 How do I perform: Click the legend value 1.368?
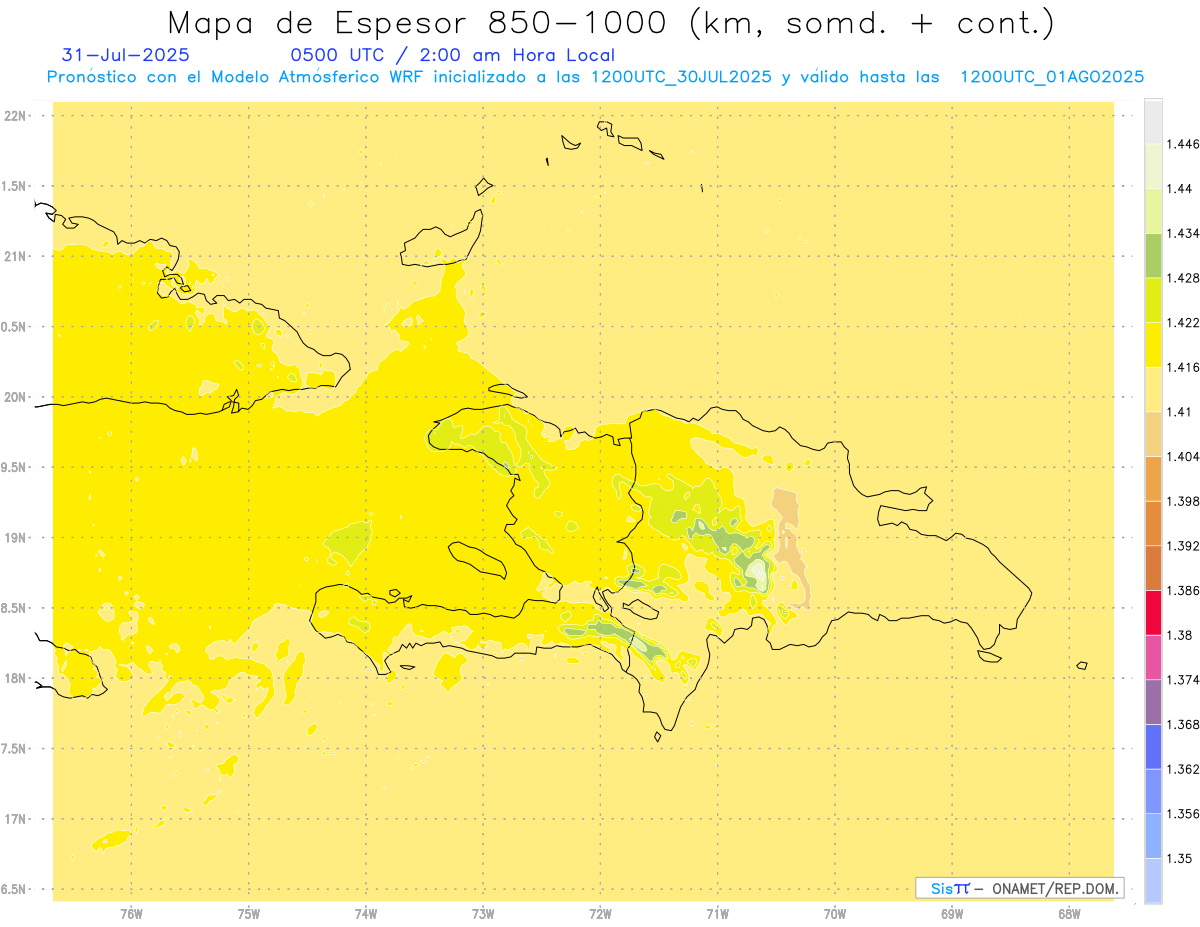tap(1183, 724)
